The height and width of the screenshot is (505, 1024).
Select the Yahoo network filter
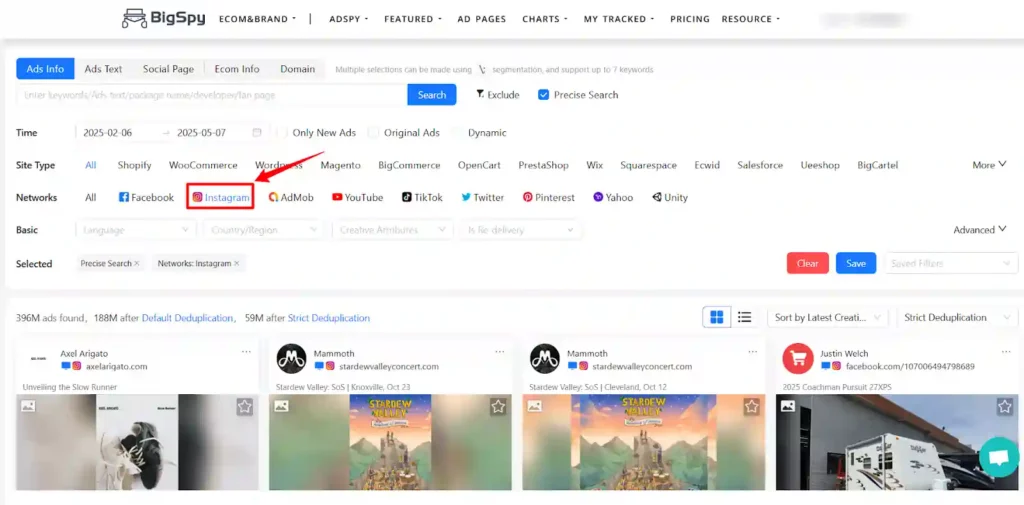613,197
